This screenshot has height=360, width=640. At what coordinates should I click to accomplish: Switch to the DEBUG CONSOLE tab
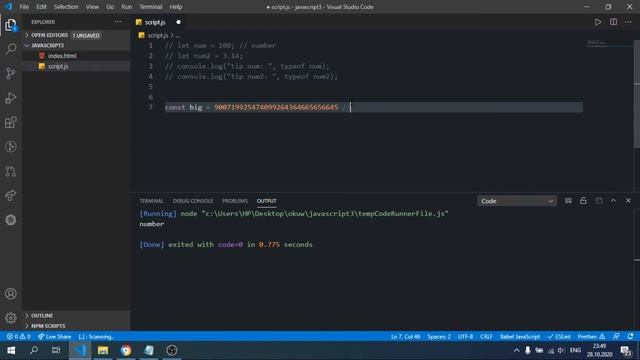[x=193, y=201]
